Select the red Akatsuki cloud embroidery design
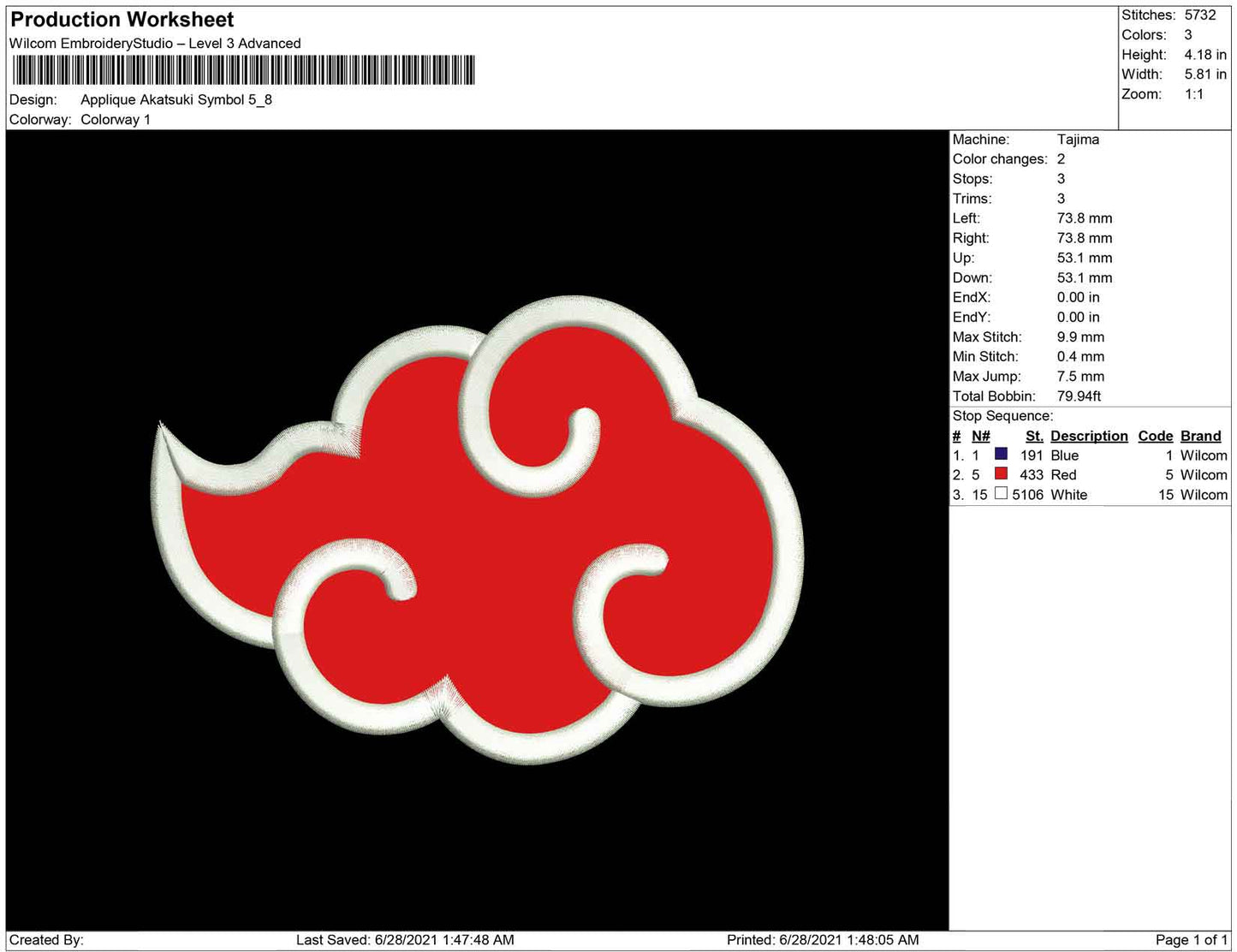The height and width of the screenshot is (952, 1237). coord(478,530)
